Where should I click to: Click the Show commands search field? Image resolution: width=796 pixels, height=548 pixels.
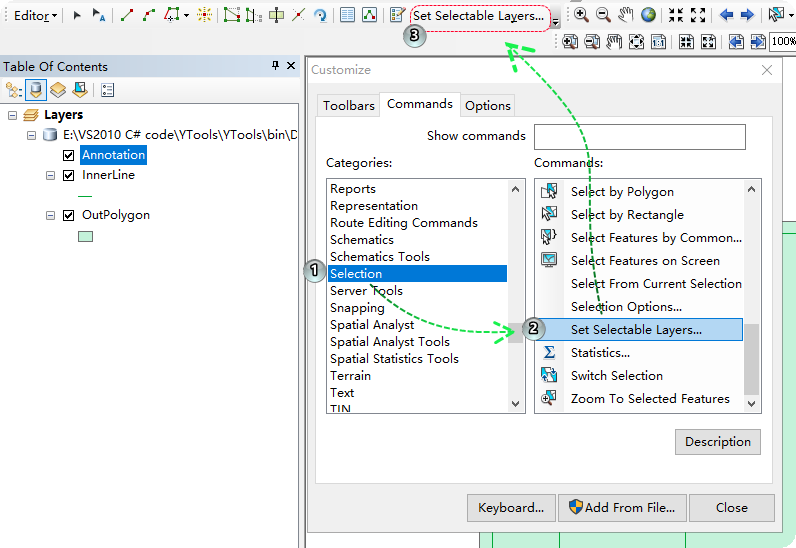[x=640, y=137]
